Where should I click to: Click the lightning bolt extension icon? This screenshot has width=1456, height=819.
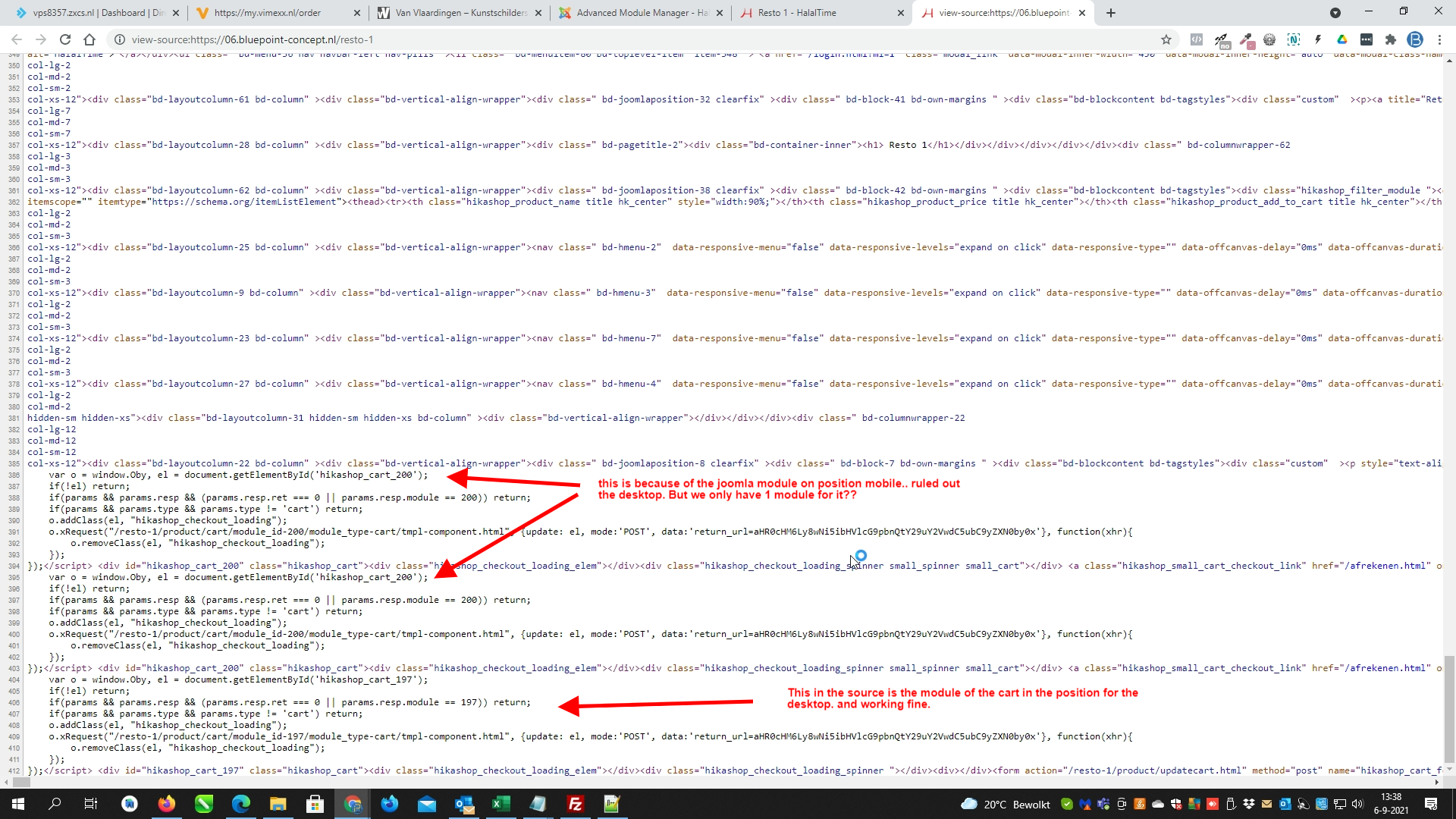1318,39
